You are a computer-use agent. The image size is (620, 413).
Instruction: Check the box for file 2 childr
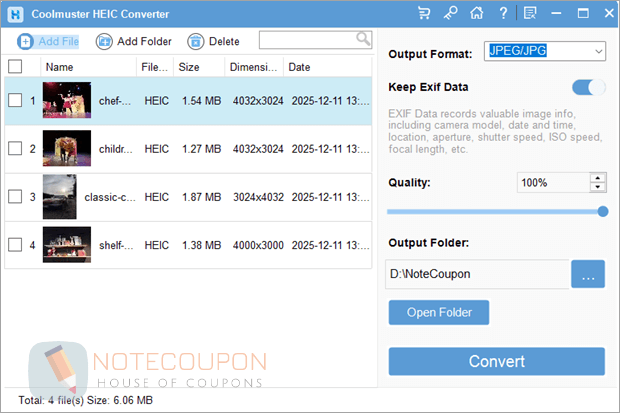click(x=15, y=149)
